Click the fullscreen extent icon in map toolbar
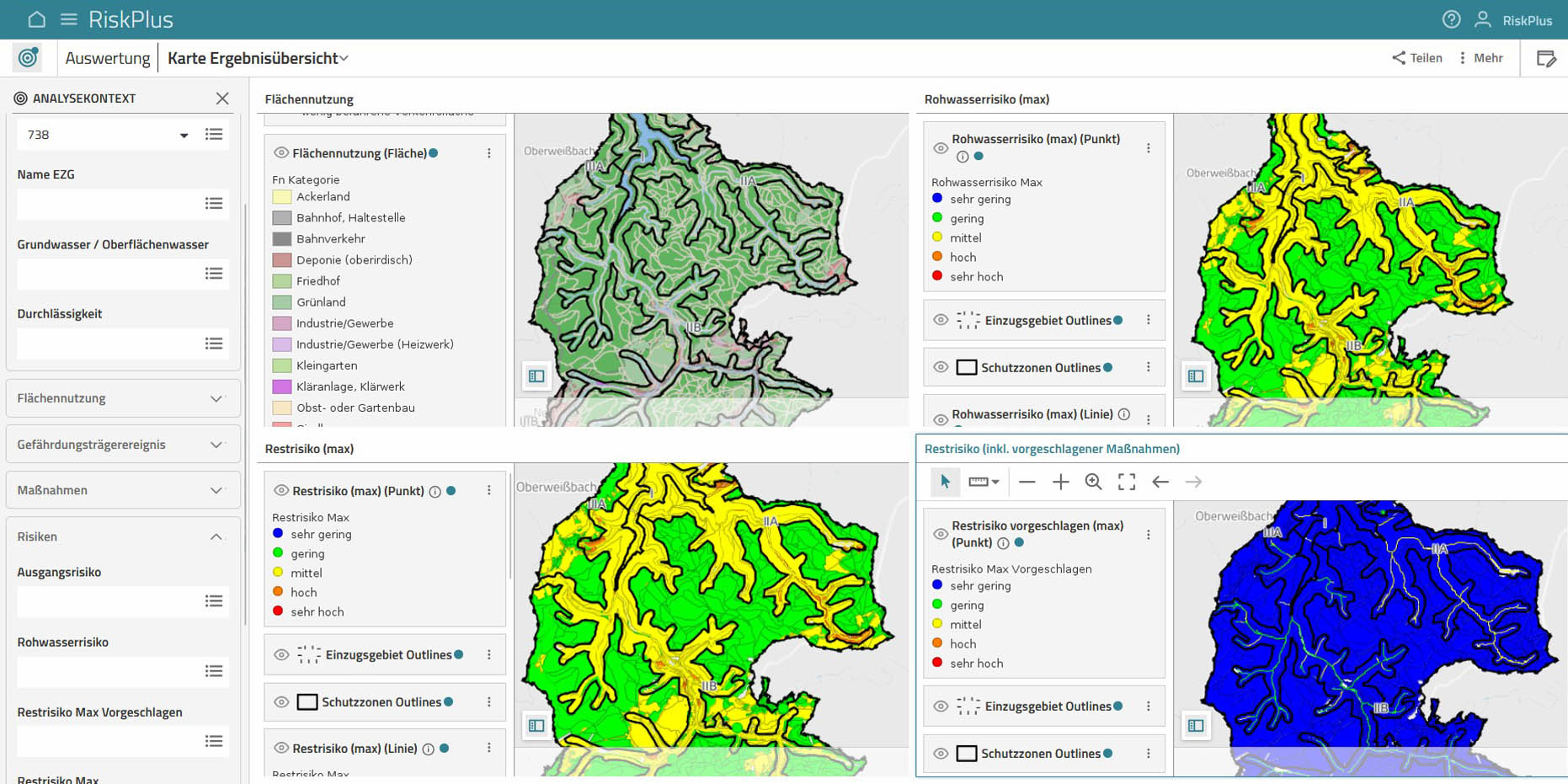 1127,482
